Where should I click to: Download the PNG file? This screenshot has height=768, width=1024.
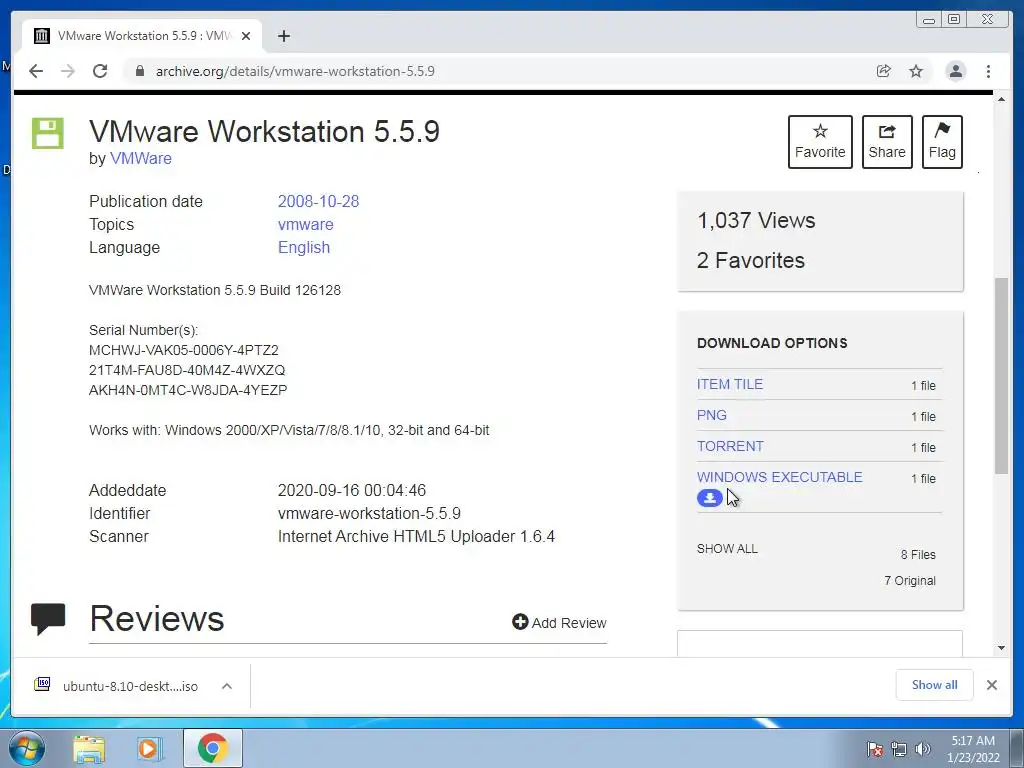click(x=711, y=415)
